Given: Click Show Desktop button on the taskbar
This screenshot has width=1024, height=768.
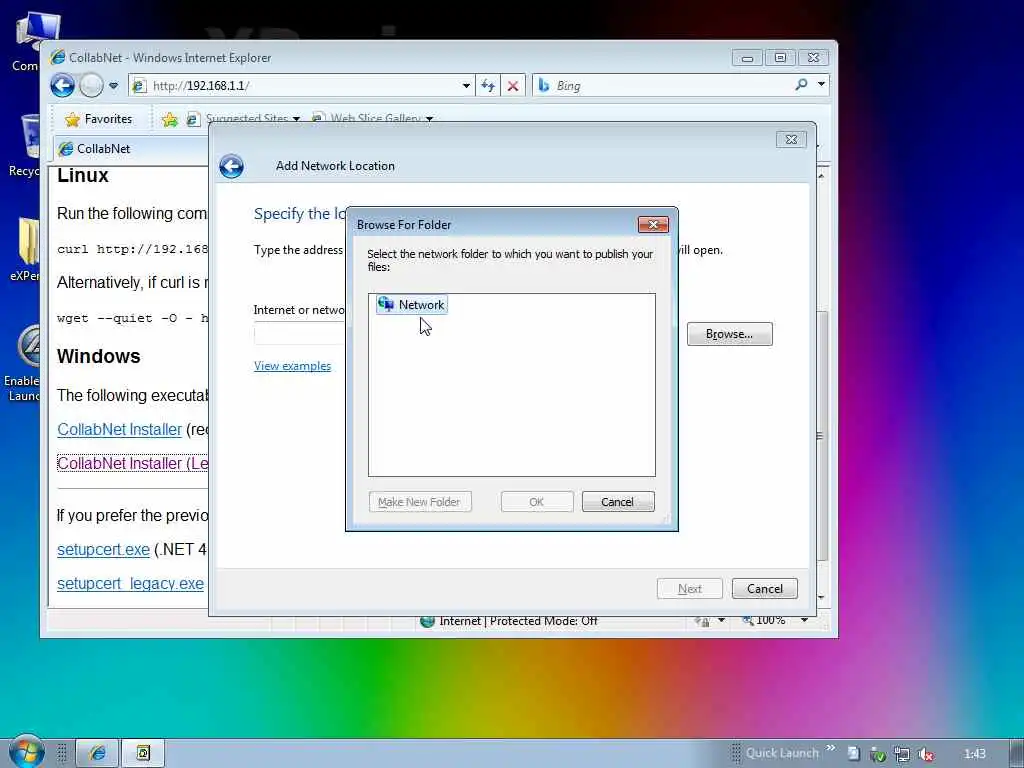Looking at the screenshot, I should (x=1016, y=753).
